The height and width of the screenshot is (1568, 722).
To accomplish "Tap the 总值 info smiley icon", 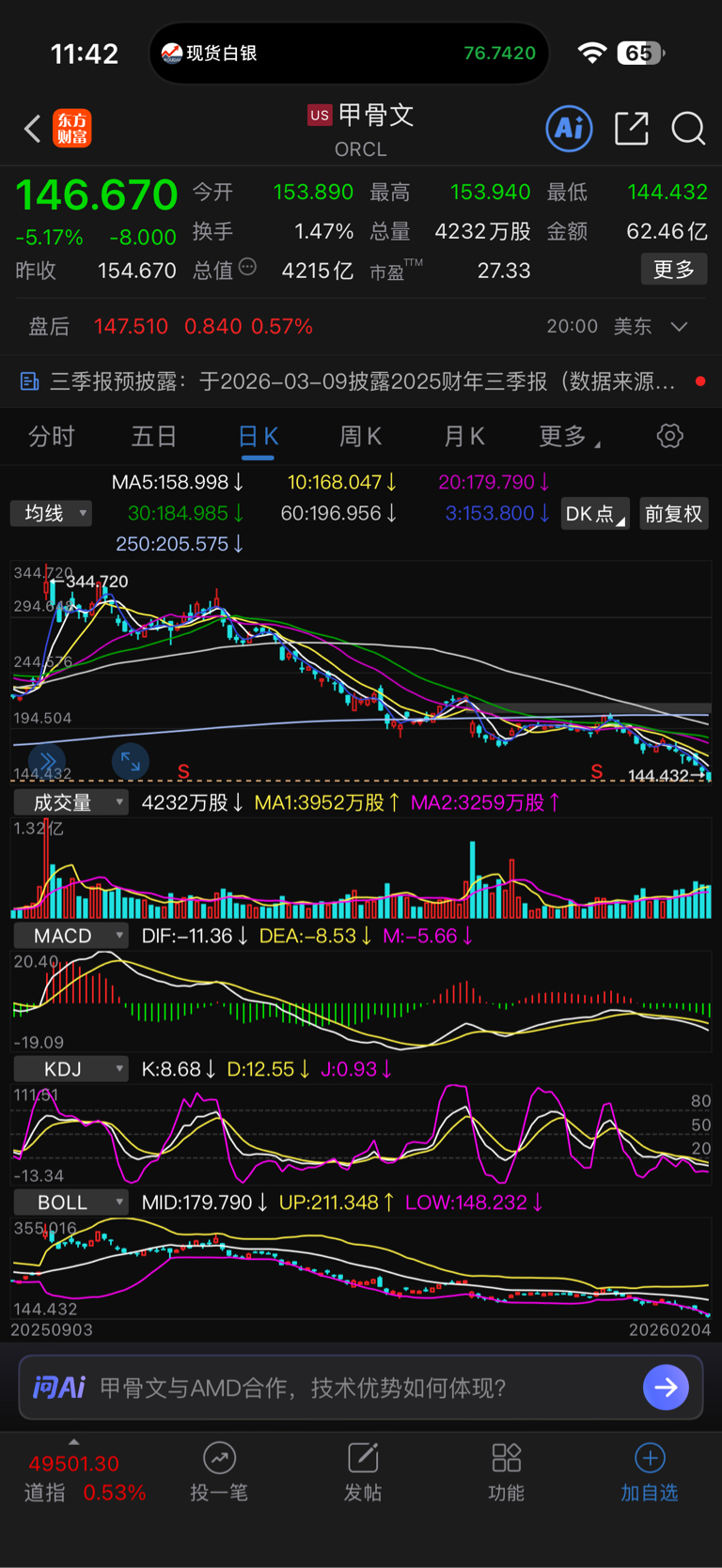I will [247, 268].
